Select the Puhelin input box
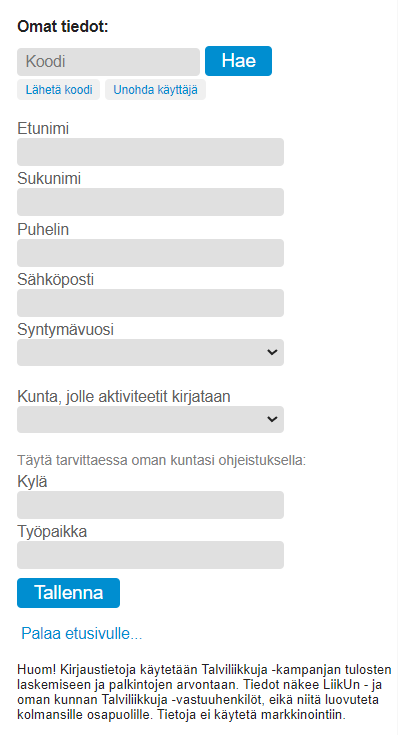 [150, 253]
